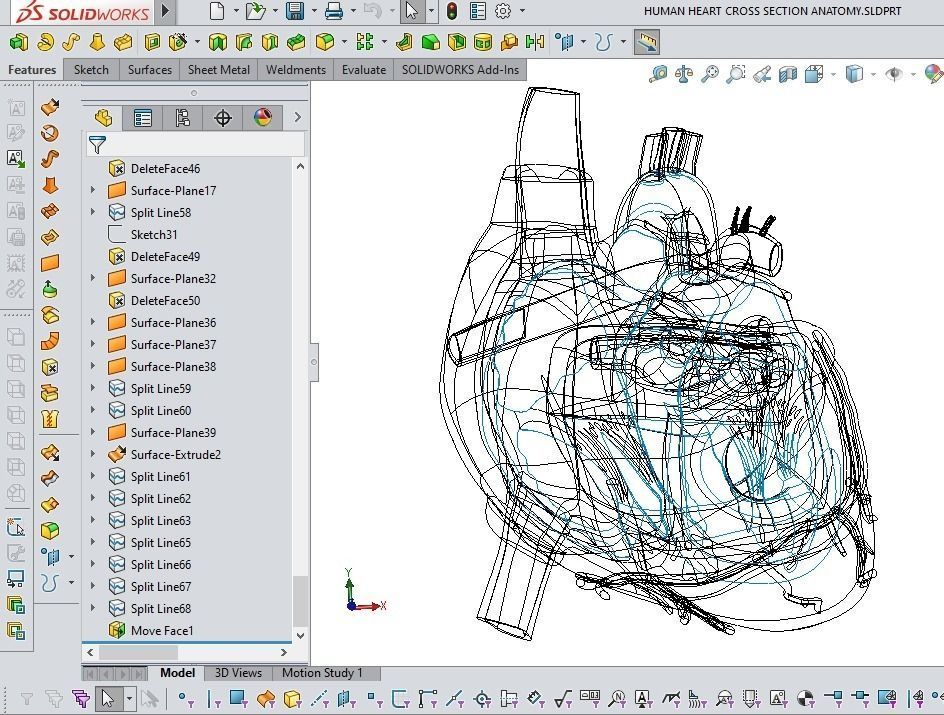
Task: Switch to the Surfaces tab
Action: [150, 70]
